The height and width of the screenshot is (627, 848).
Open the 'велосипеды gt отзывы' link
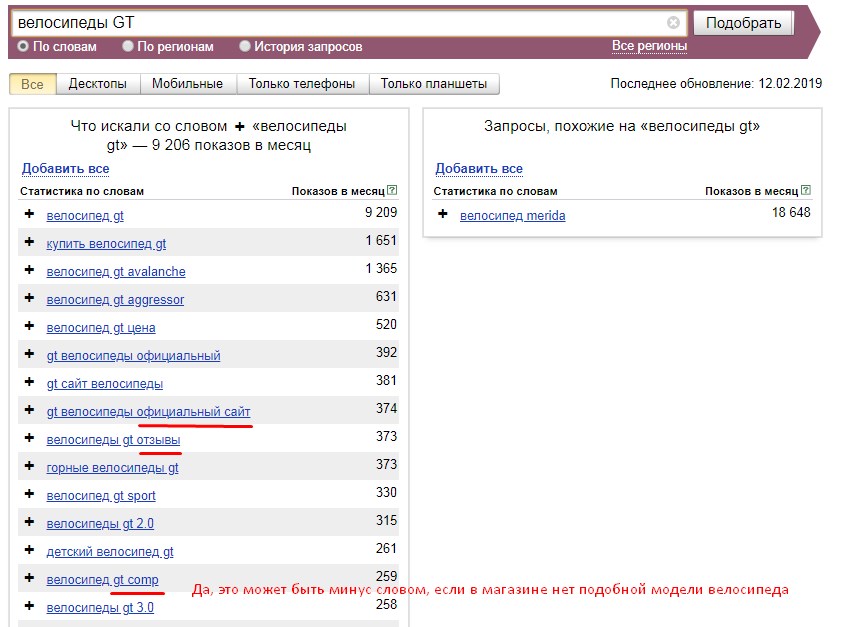(x=113, y=440)
